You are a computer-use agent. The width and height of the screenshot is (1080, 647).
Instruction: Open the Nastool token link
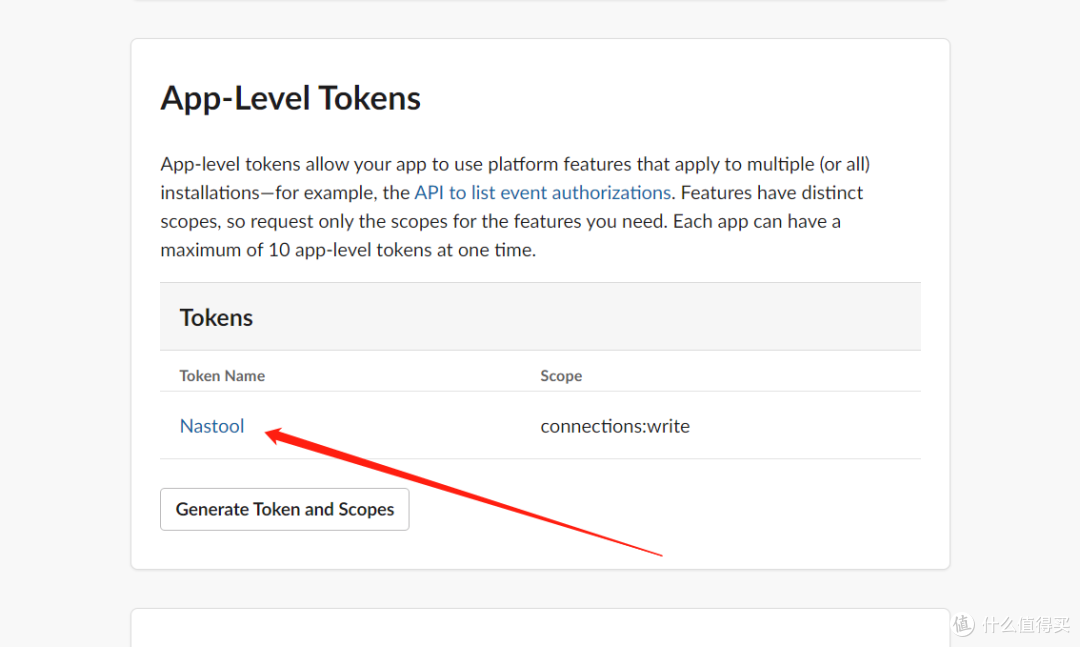coord(212,426)
